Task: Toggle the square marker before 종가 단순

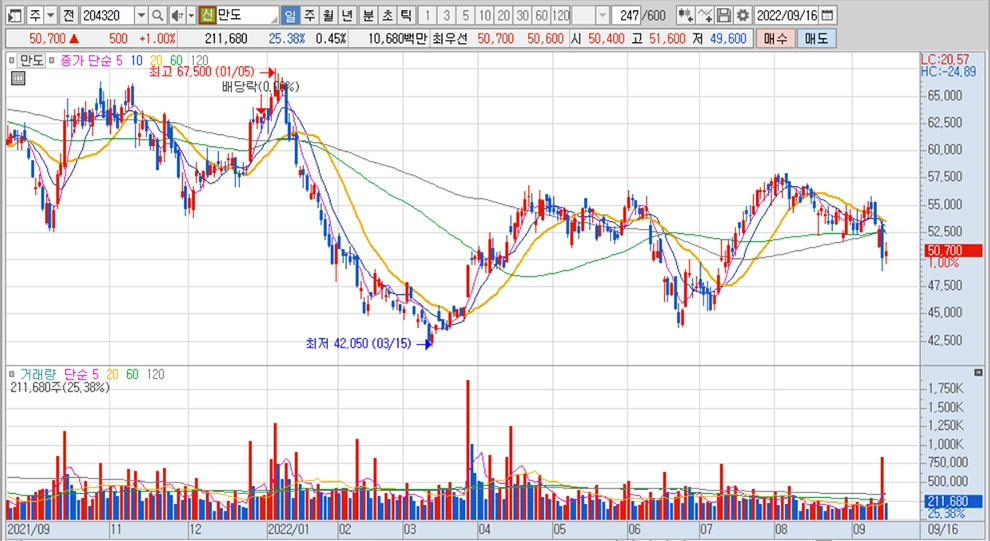Action: pyautogui.click(x=52, y=60)
